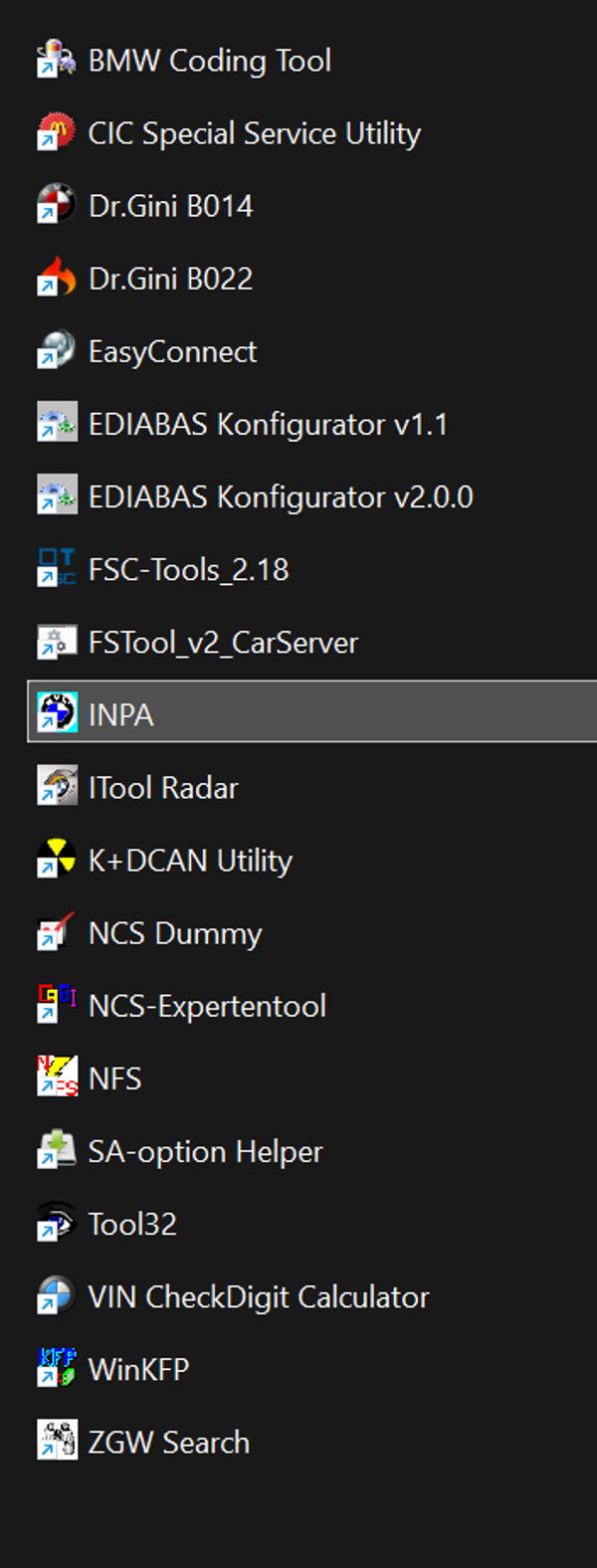
Task: Click the NCS-Expertentool colorful icon
Action: [57, 1004]
